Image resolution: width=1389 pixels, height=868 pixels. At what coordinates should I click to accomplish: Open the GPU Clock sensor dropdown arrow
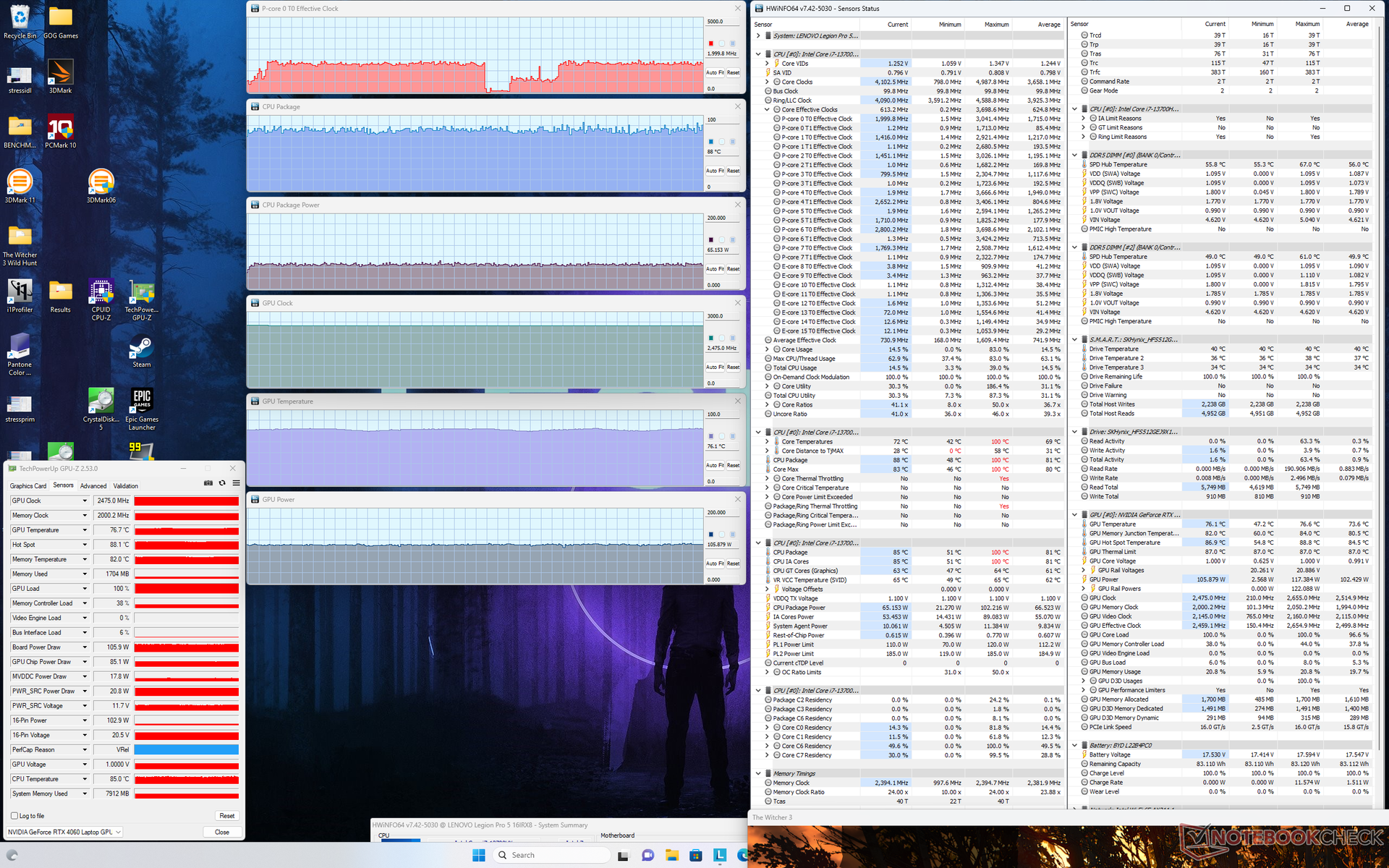85,501
